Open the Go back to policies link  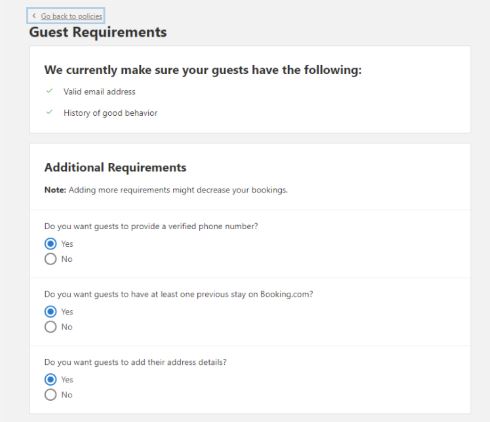pos(66,16)
